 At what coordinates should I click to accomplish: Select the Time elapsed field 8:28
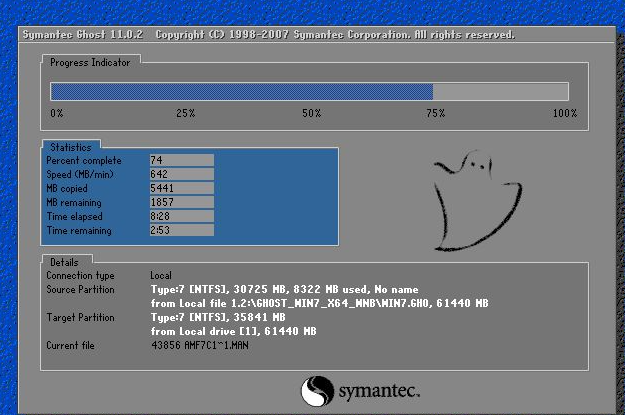click(182, 216)
